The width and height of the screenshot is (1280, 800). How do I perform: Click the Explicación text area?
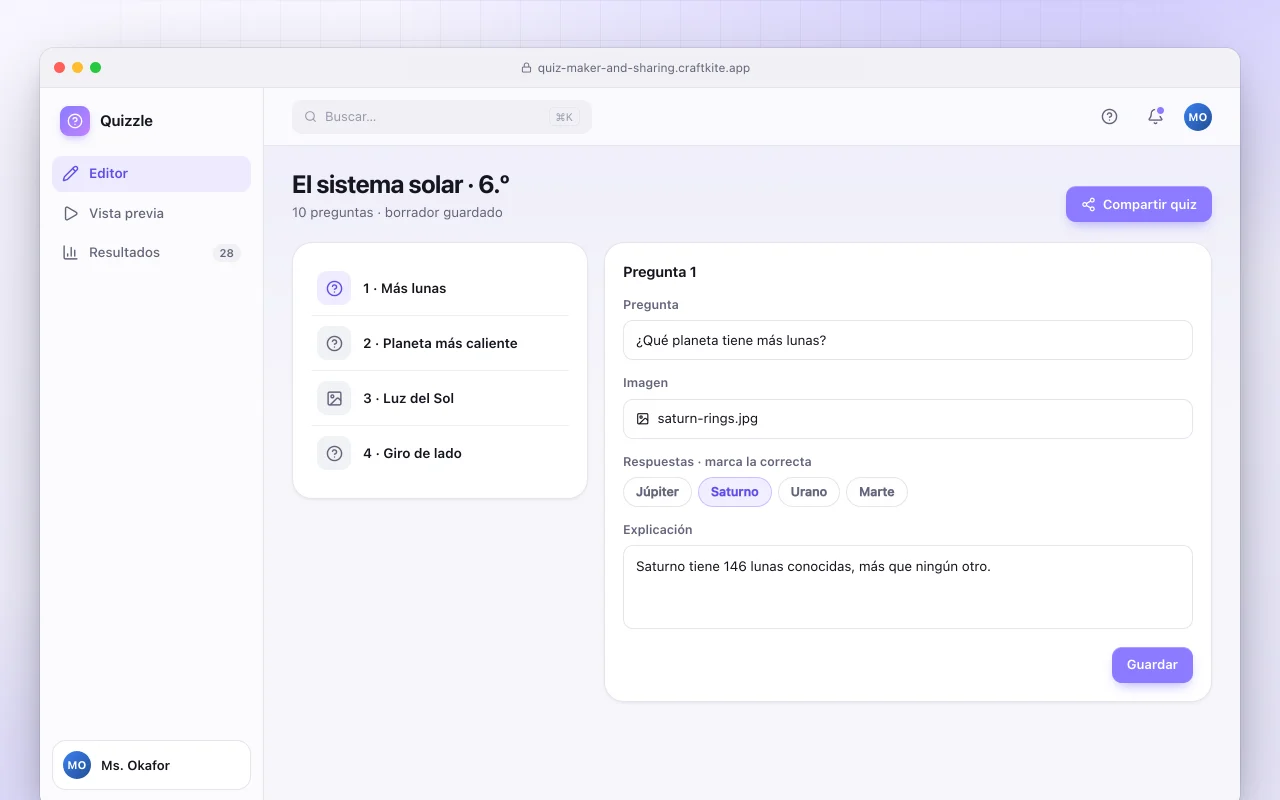point(908,587)
